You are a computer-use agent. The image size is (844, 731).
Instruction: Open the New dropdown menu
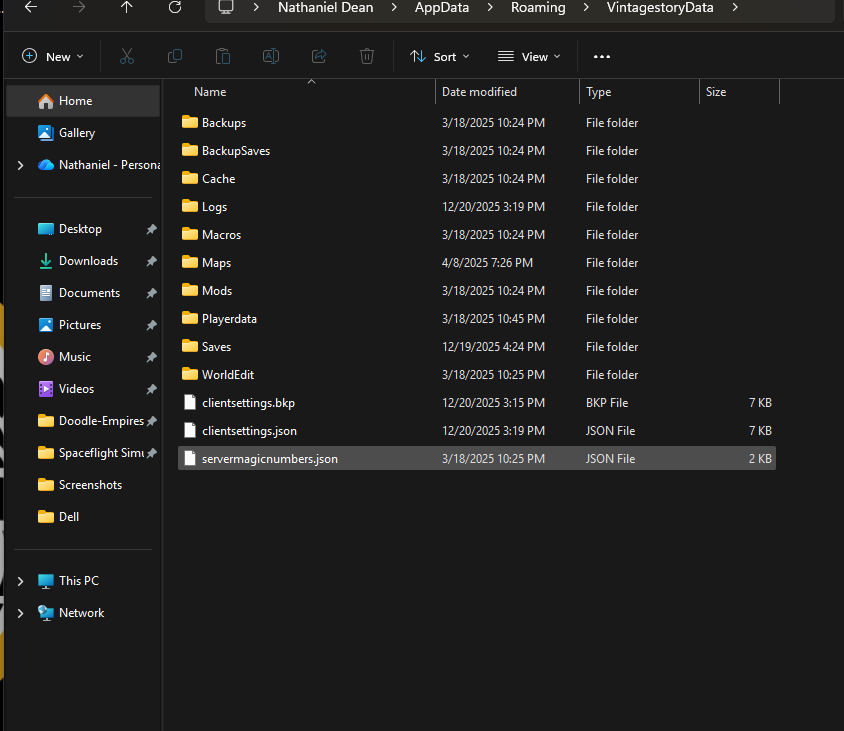coord(53,57)
